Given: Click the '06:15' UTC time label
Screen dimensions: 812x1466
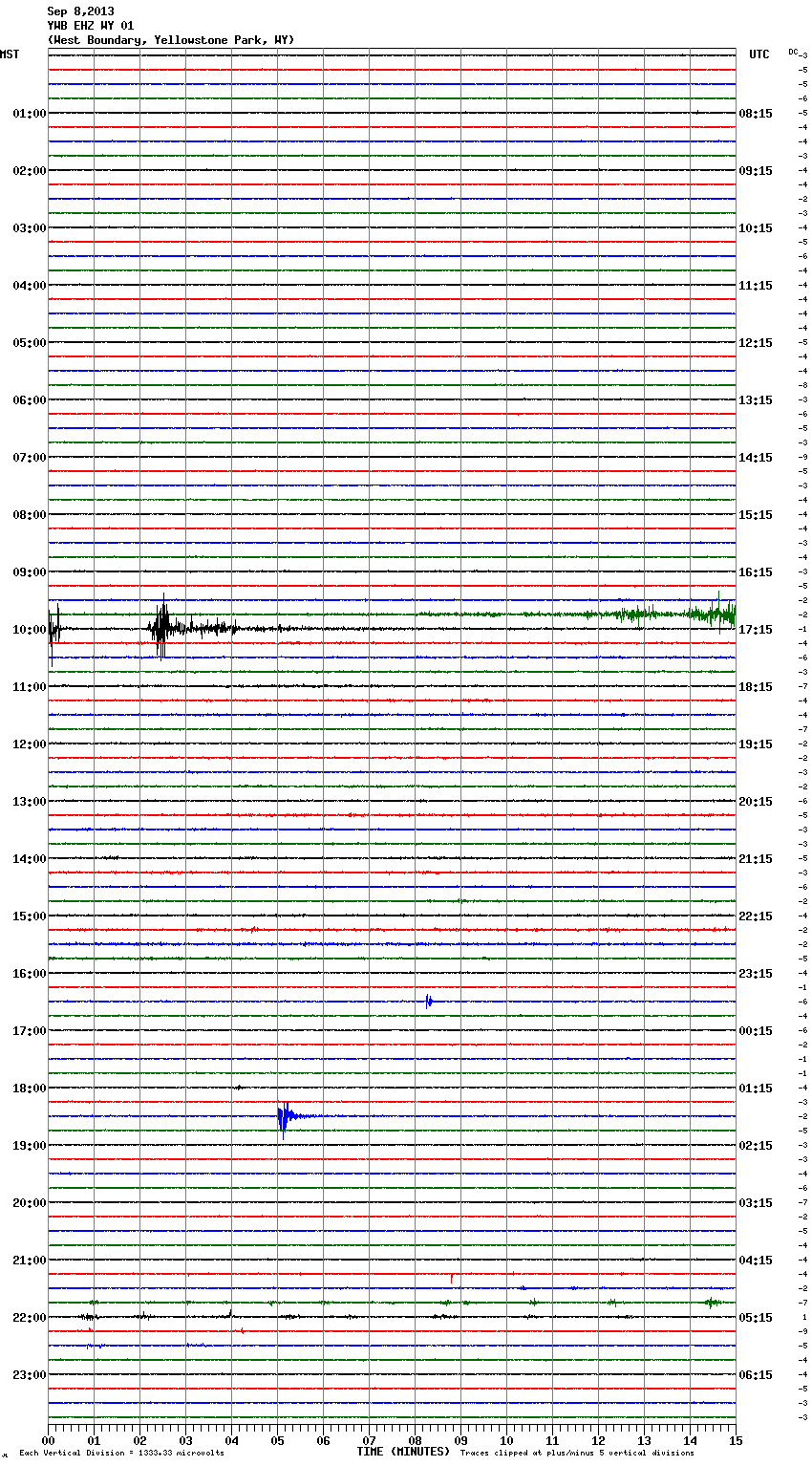Looking at the screenshot, I should click(x=756, y=1375).
